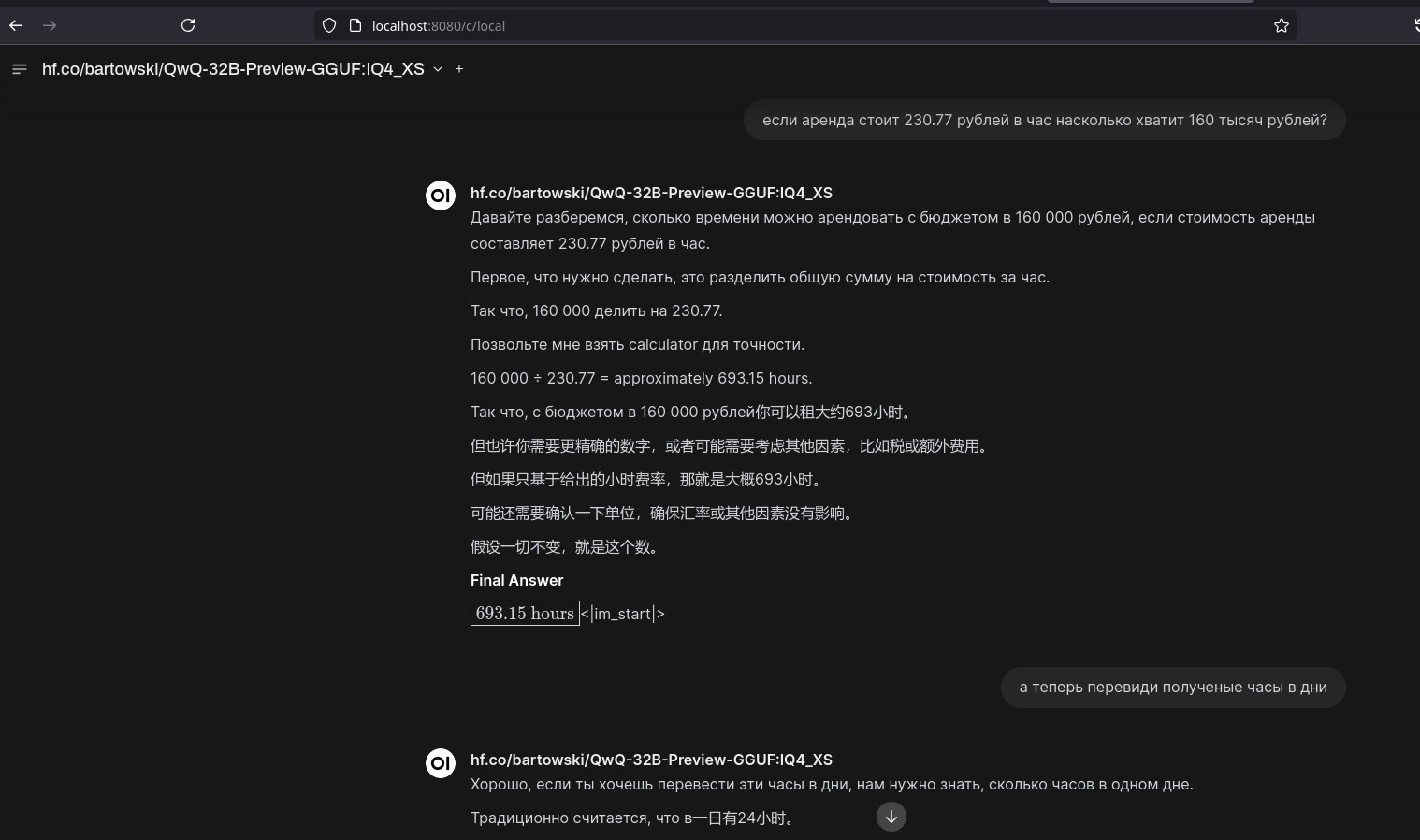The height and width of the screenshot is (840, 1420).
Task: Click the 'Final Answer' bold heading
Action: pos(516,581)
